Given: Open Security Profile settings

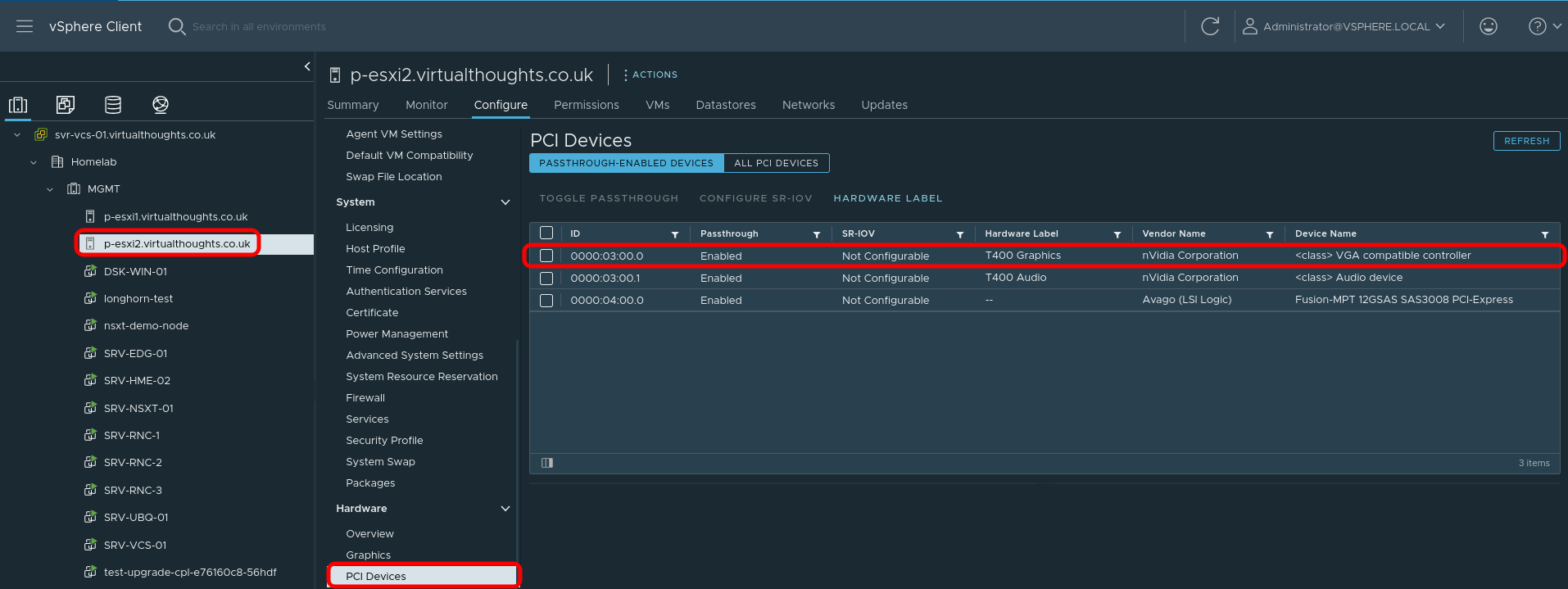Looking at the screenshot, I should pyautogui.click(x=384, y=440).
